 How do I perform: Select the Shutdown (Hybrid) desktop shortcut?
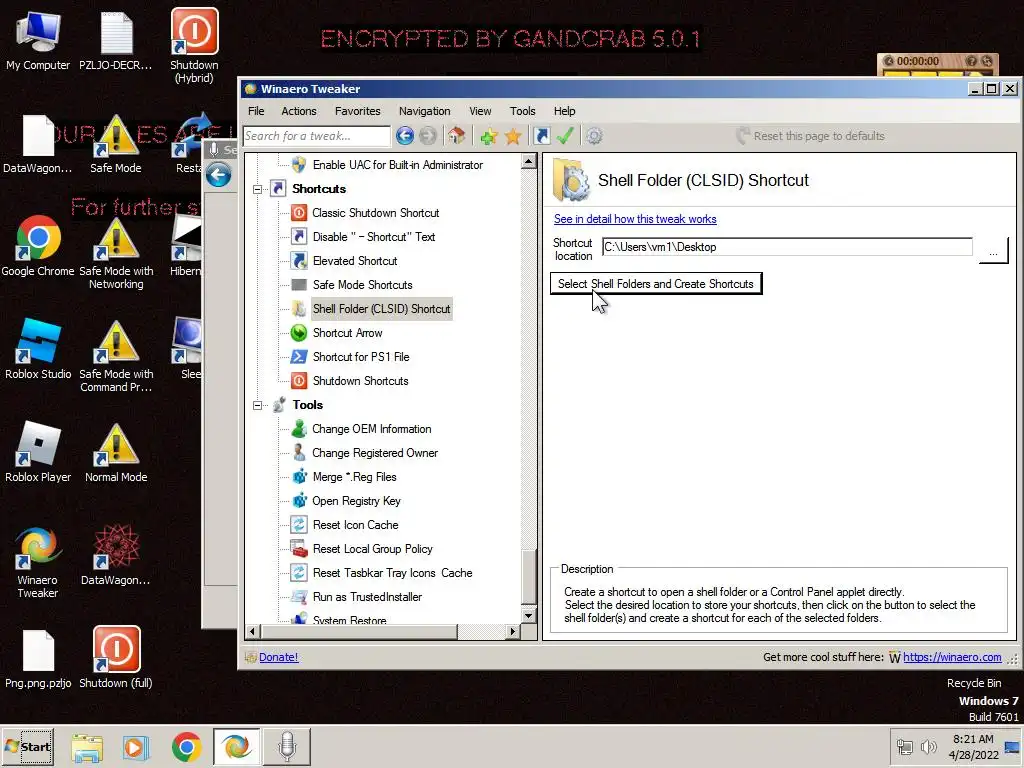pyautogui.click(x=194, y=46)
